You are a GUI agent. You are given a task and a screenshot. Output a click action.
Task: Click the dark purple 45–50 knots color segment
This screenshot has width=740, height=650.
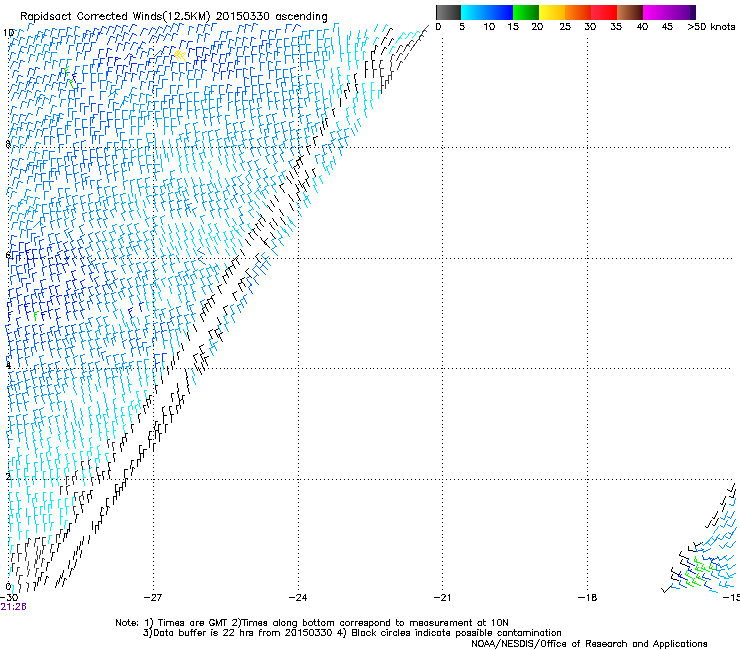tap(682, 12)
